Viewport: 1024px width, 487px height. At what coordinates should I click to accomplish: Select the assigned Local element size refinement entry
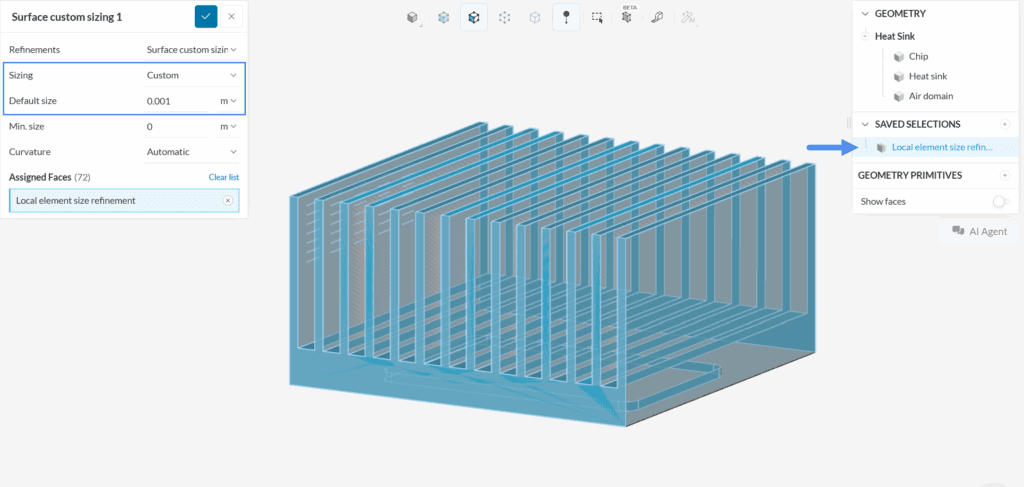[124, 200]
